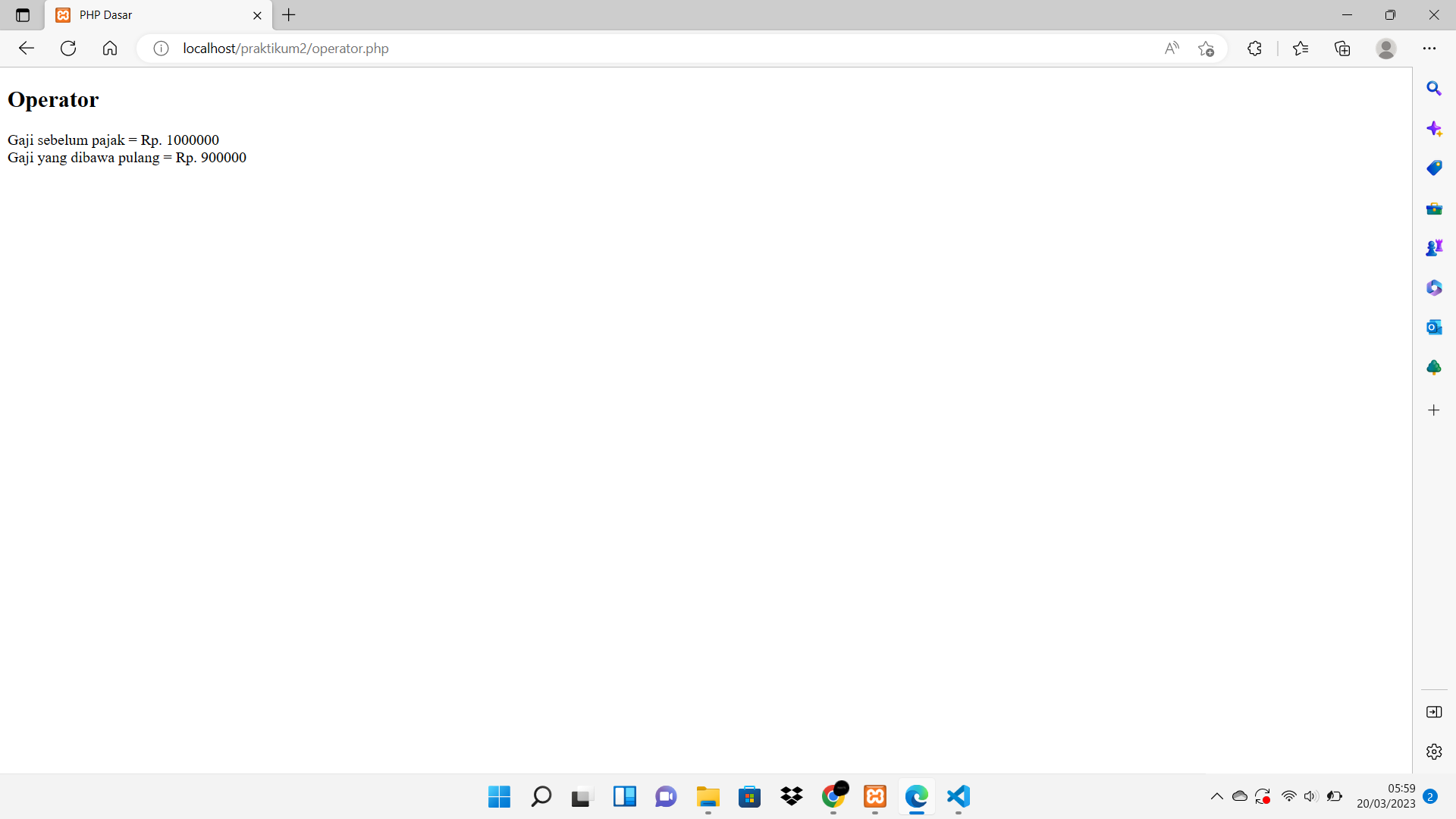Open sidebar search icon

[x=1433, y=89]
